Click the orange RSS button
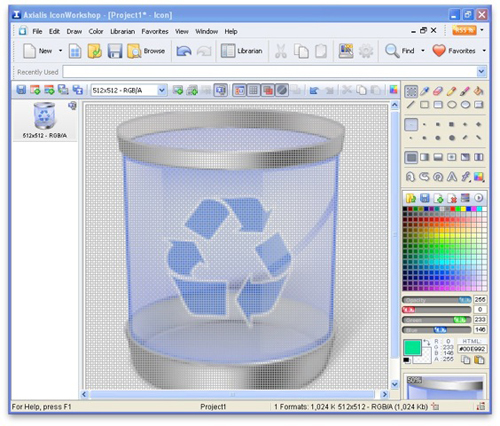Image resolution: width=500 pixels, height=426 pixels. (x=464, y=30)
